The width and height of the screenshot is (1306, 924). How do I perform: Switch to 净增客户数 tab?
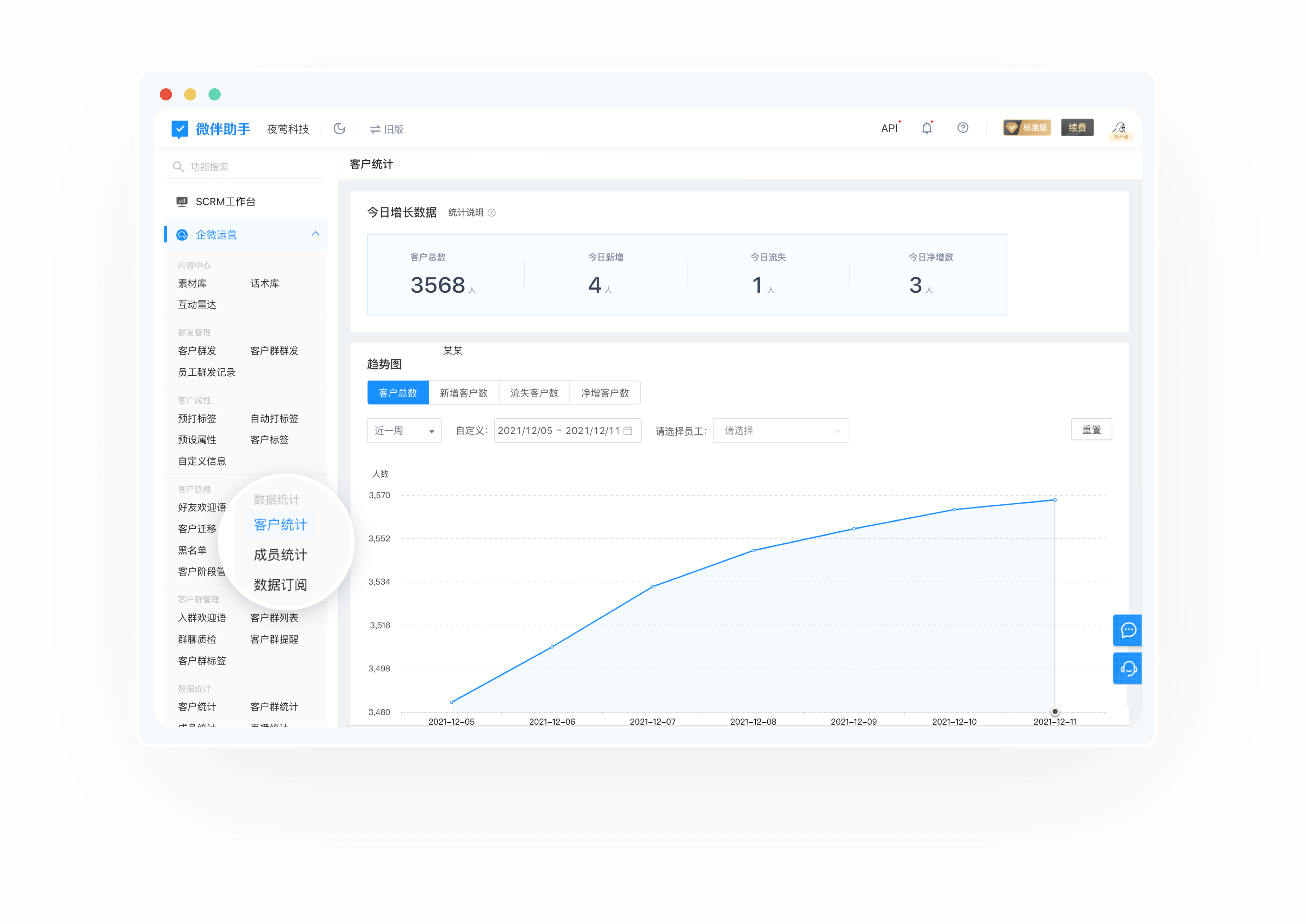(x=605, y=393)
